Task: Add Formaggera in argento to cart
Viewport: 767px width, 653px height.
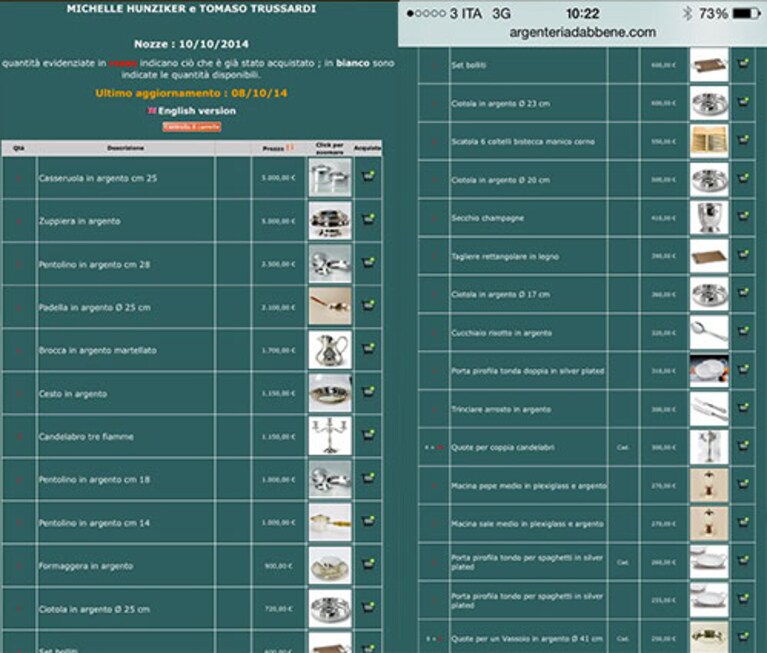Action: 368,563
